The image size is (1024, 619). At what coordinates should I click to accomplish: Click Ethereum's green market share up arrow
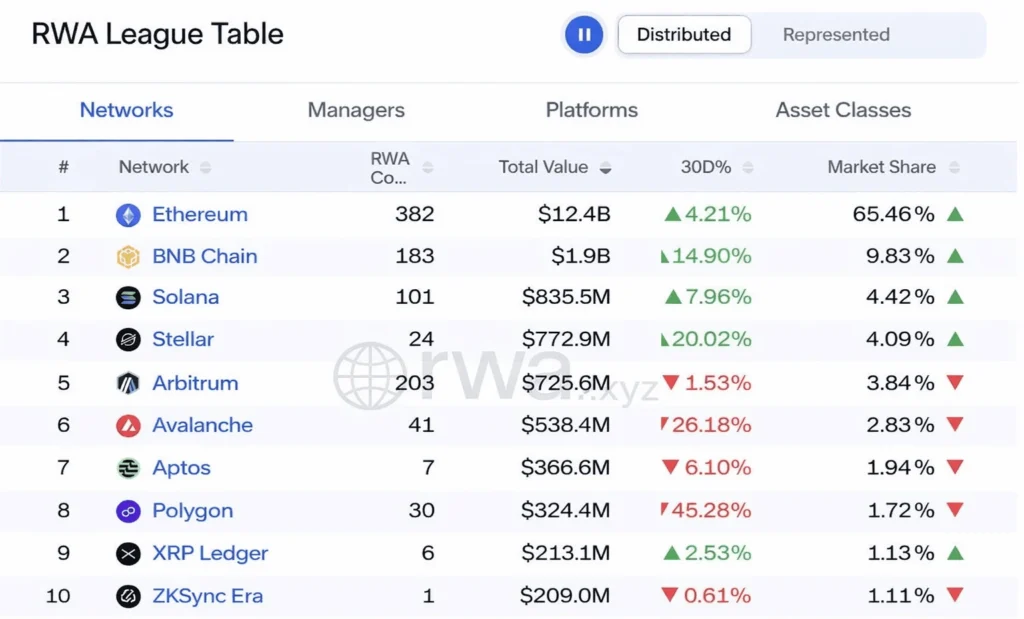955,214
